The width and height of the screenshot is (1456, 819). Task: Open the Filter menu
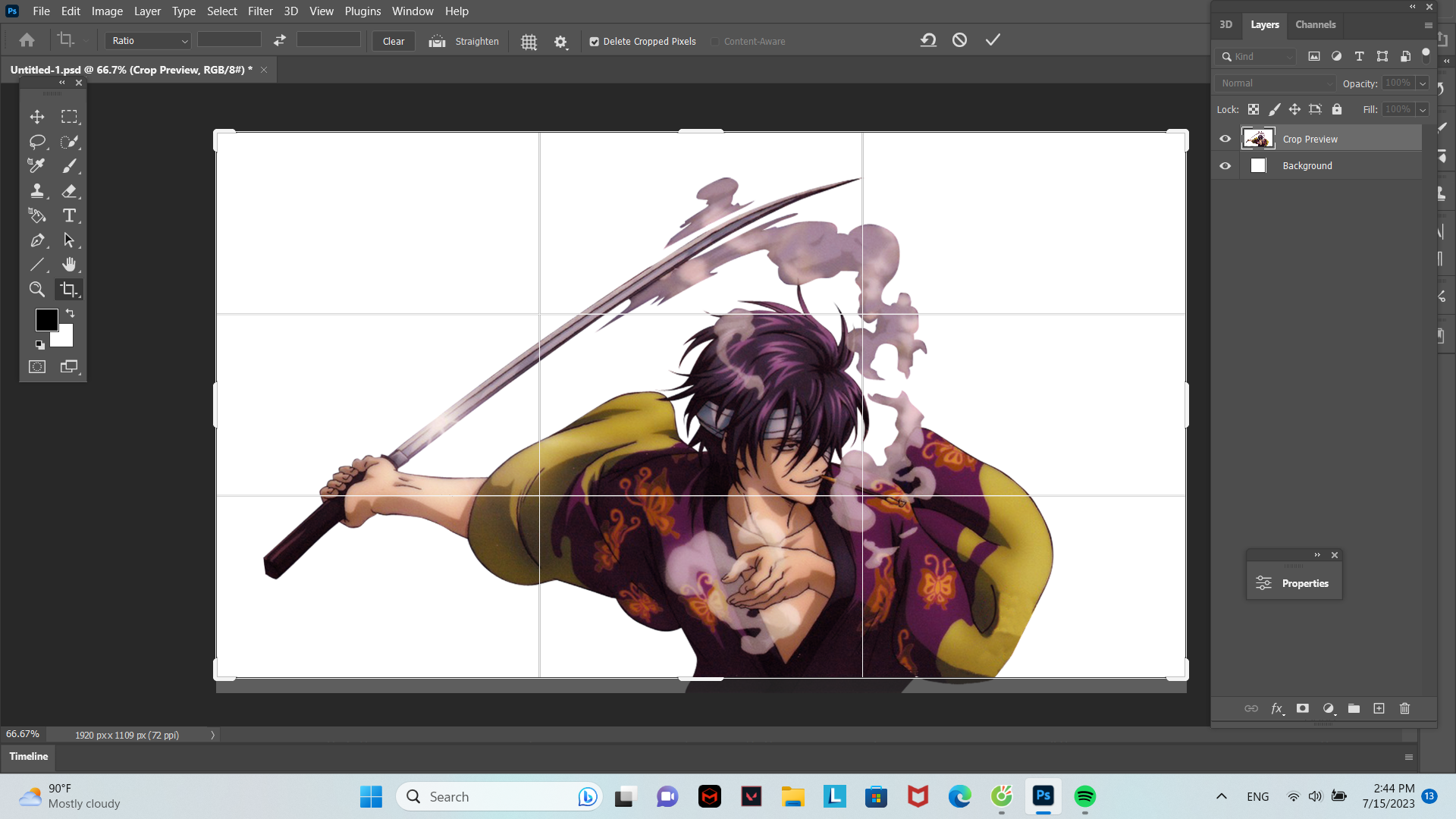coord(260,11)
